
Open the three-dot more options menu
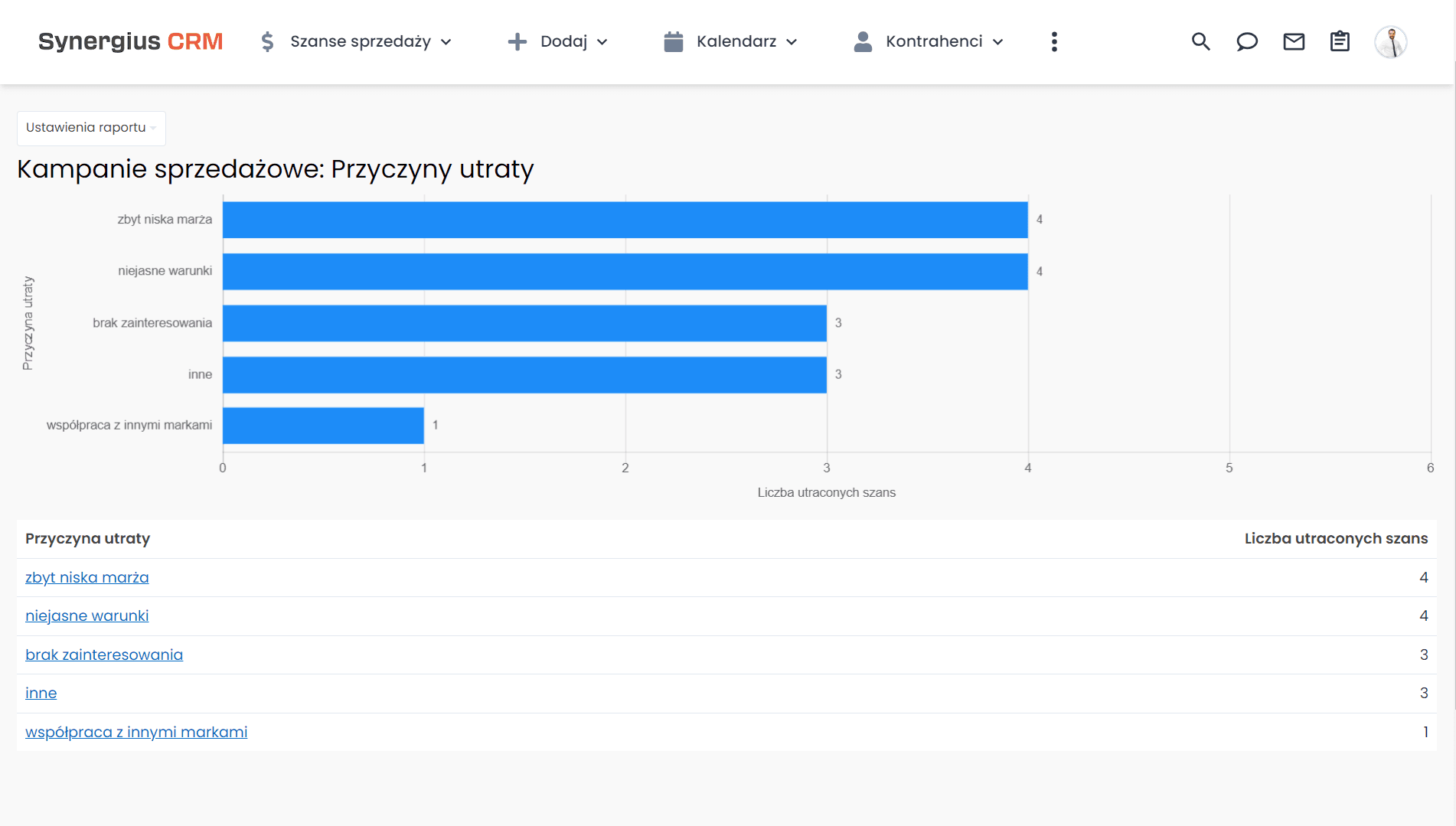[x=1054, y=42]
